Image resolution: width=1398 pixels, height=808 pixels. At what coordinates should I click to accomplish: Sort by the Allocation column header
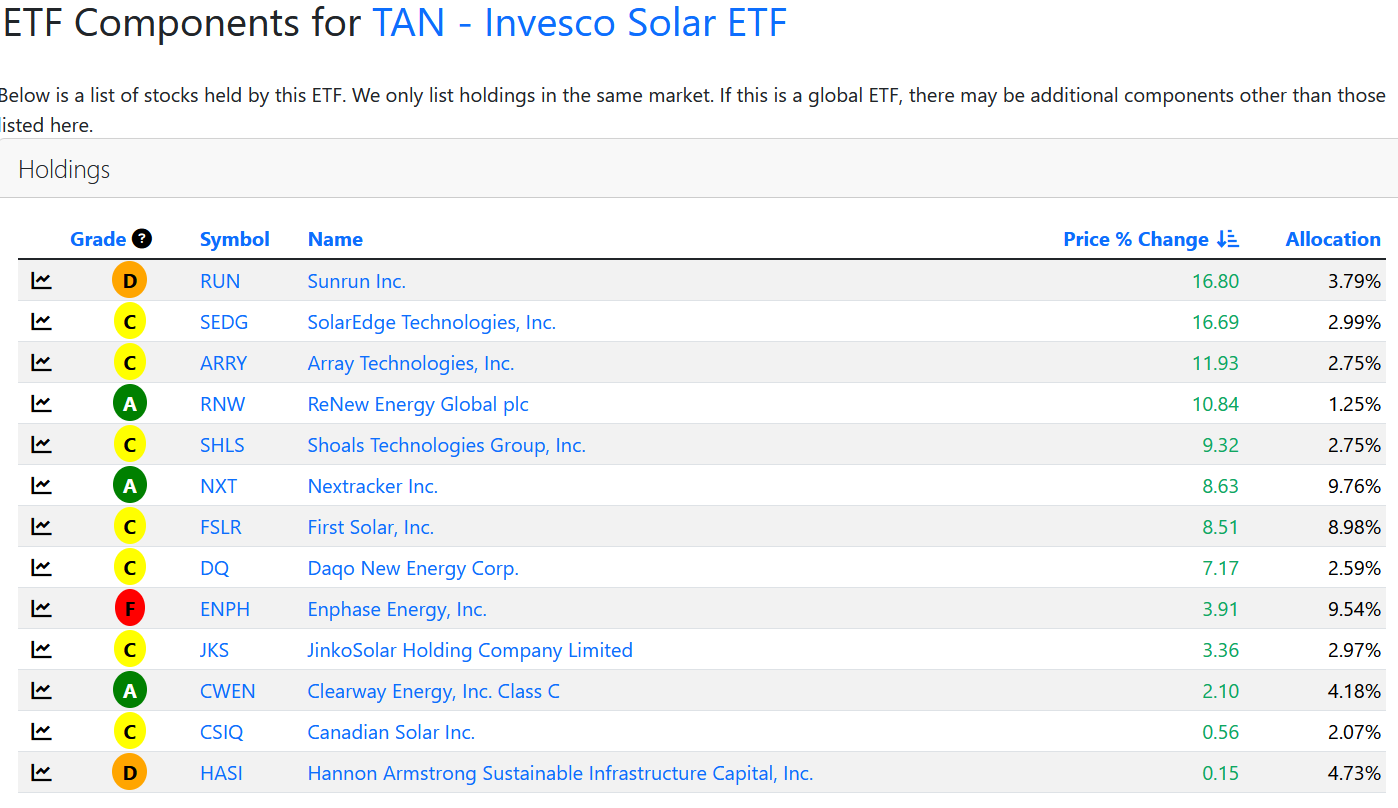[1333, 239]
